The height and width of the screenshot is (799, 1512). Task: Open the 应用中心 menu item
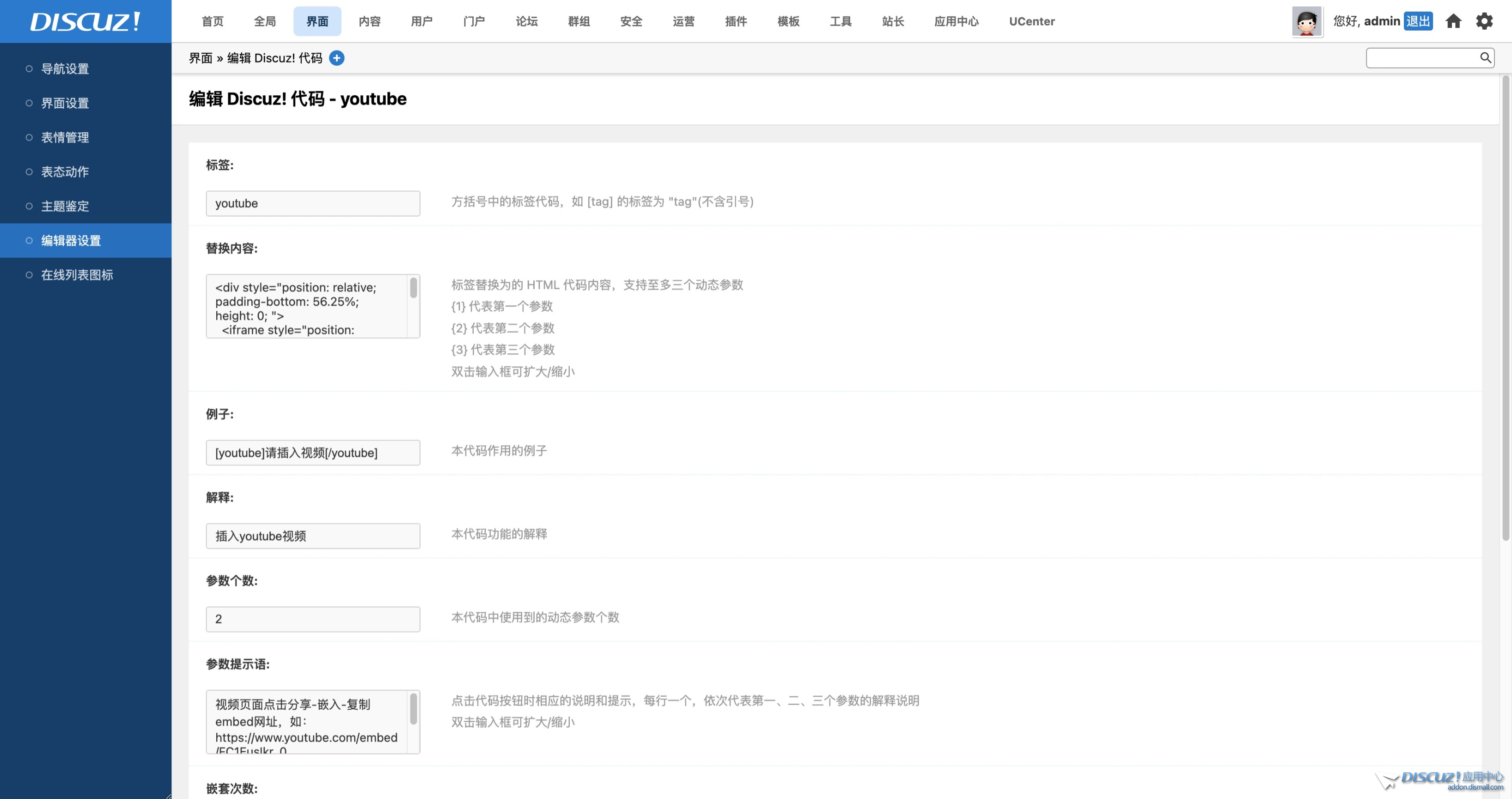(x=956, y=21)
